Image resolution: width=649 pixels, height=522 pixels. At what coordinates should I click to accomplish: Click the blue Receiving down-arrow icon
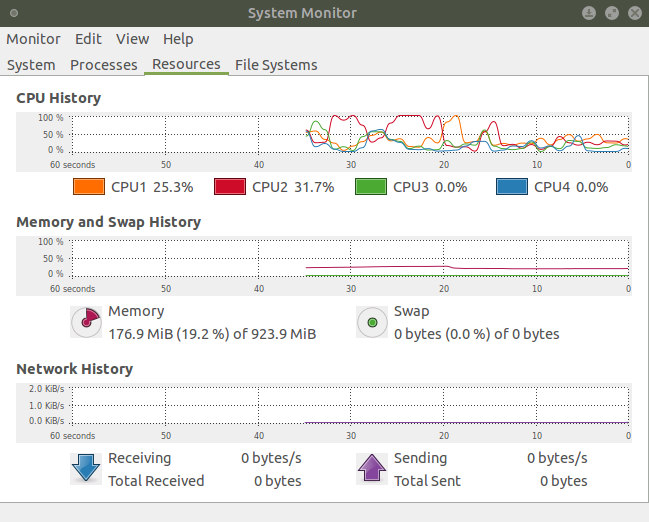point(86,469)
